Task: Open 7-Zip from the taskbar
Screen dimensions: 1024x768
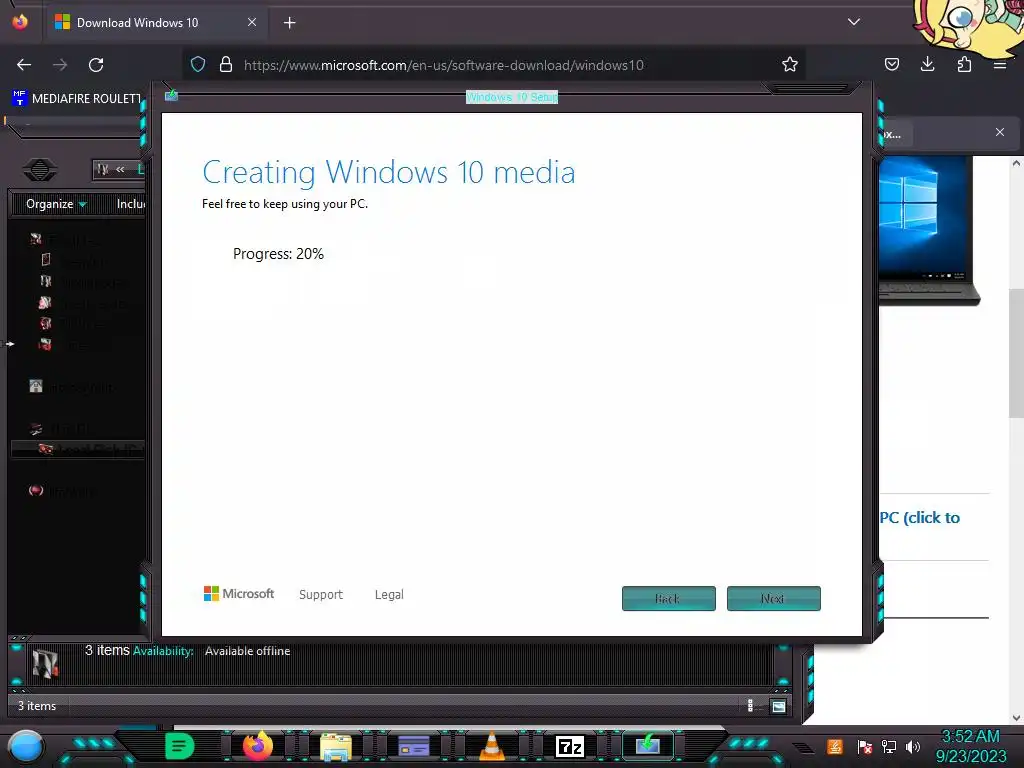Action: point(569,746)
